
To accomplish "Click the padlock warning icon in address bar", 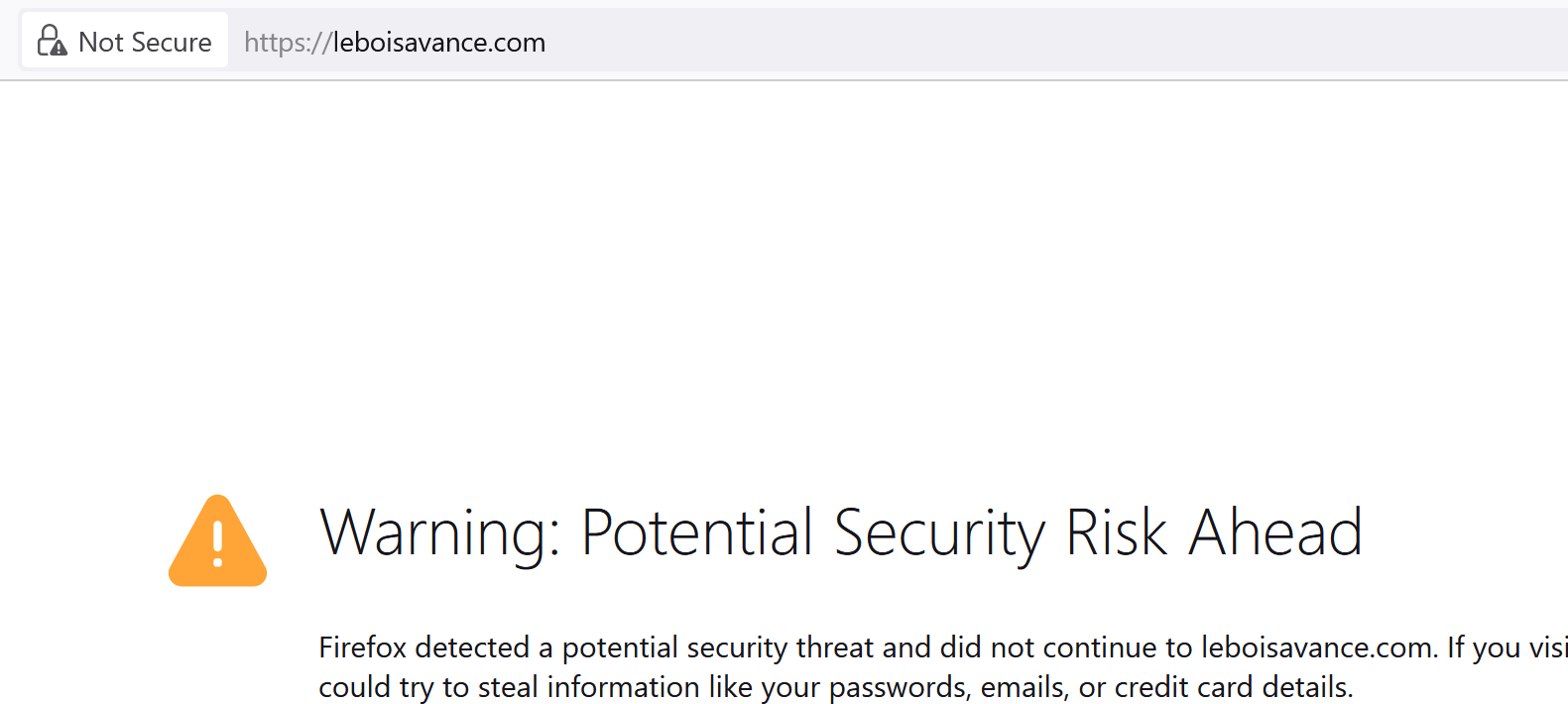I will (52, 41).
